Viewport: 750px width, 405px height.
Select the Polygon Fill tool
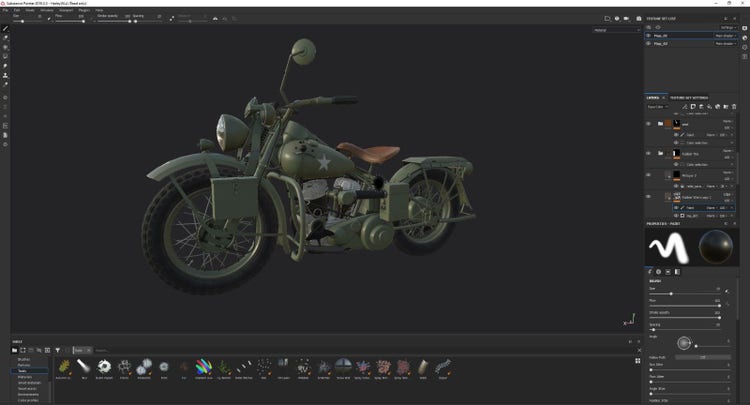(x=6, y=56)
